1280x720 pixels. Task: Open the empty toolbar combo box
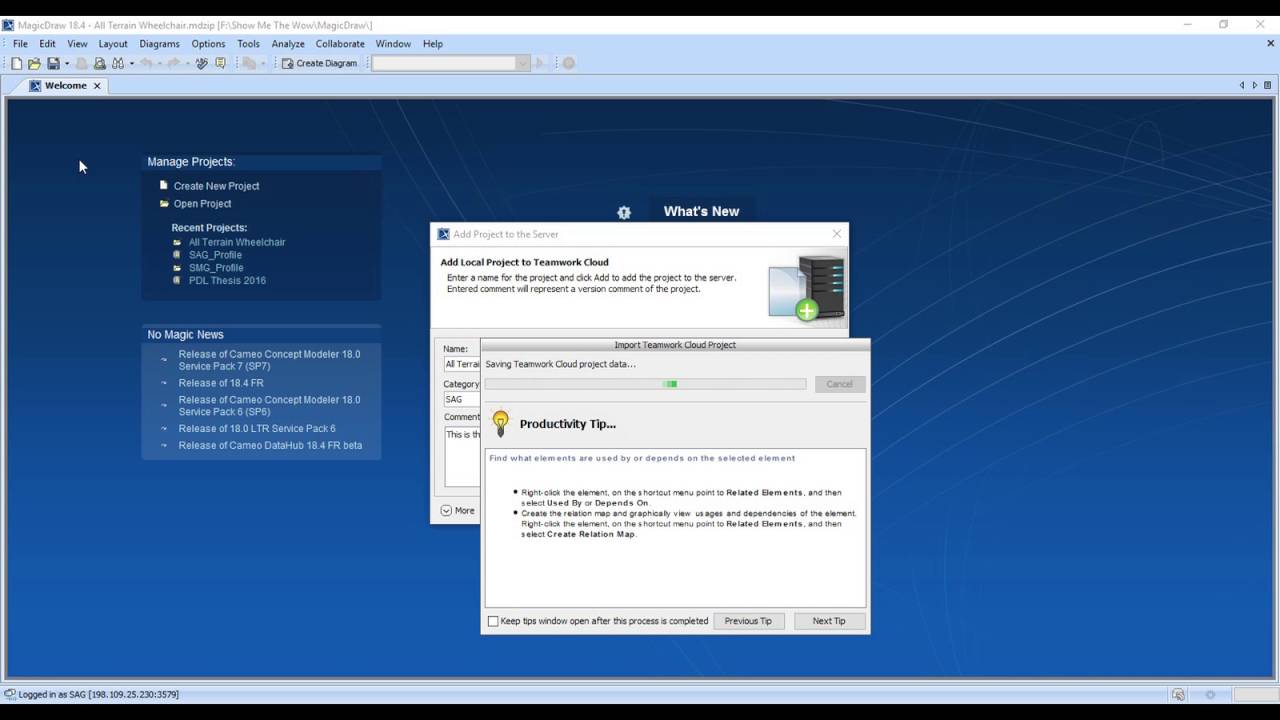tap(450, 63)
